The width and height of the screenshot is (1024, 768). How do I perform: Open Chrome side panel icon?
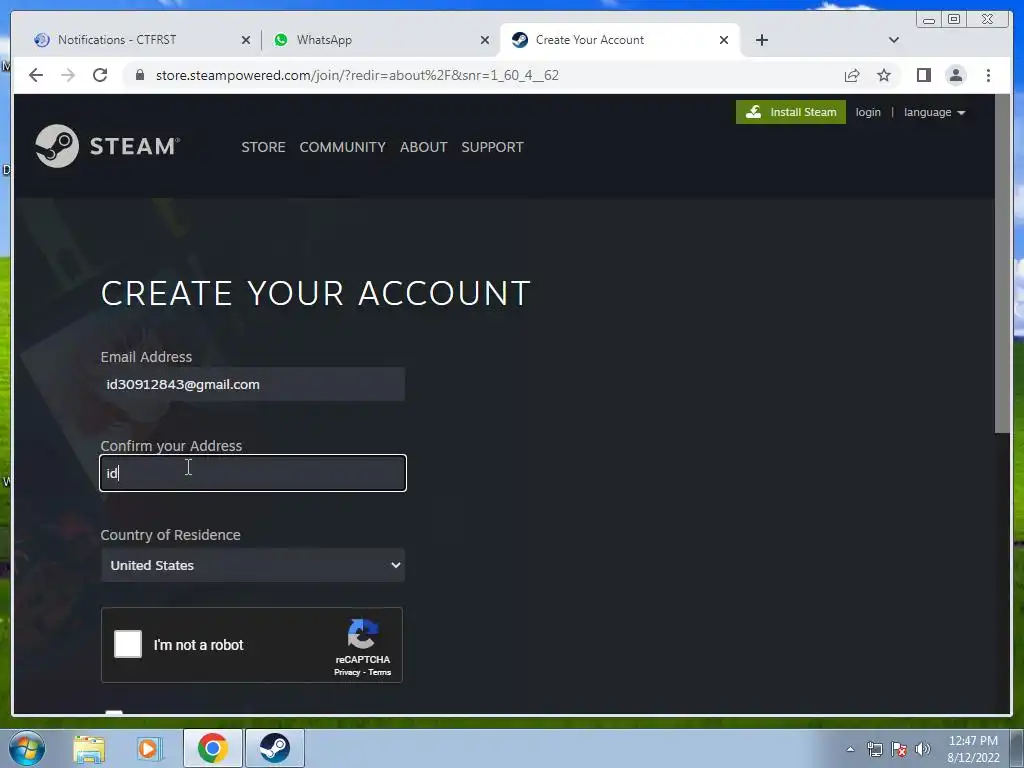[x=923, y=75]
